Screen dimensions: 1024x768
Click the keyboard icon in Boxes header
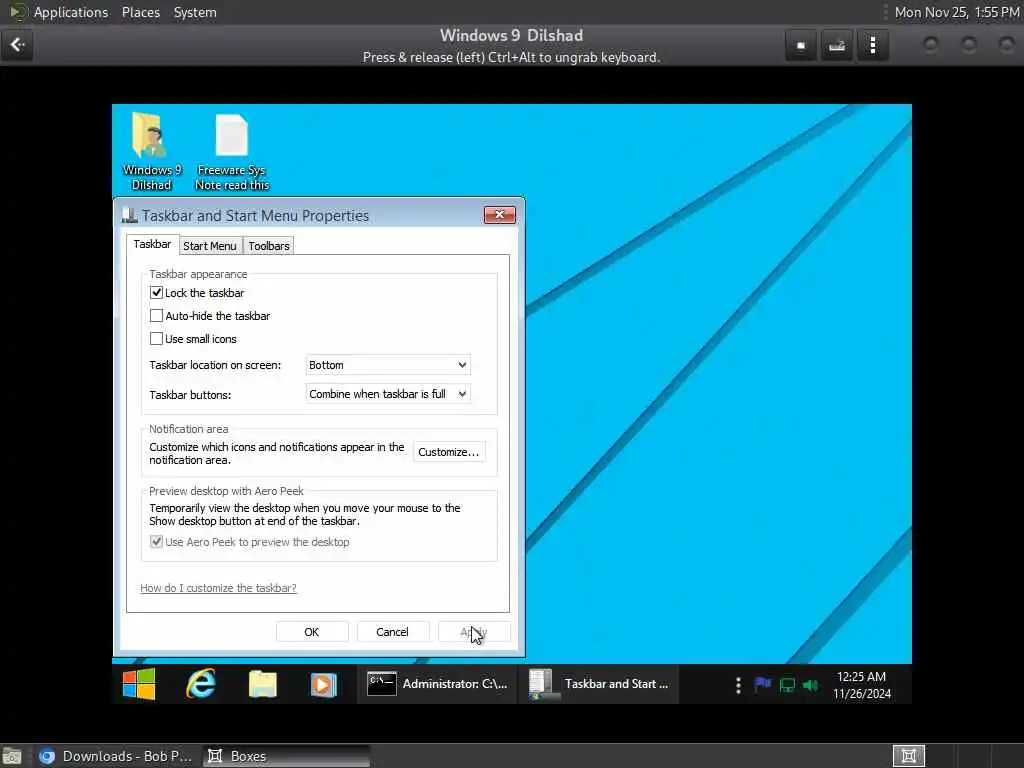[837, 46]
